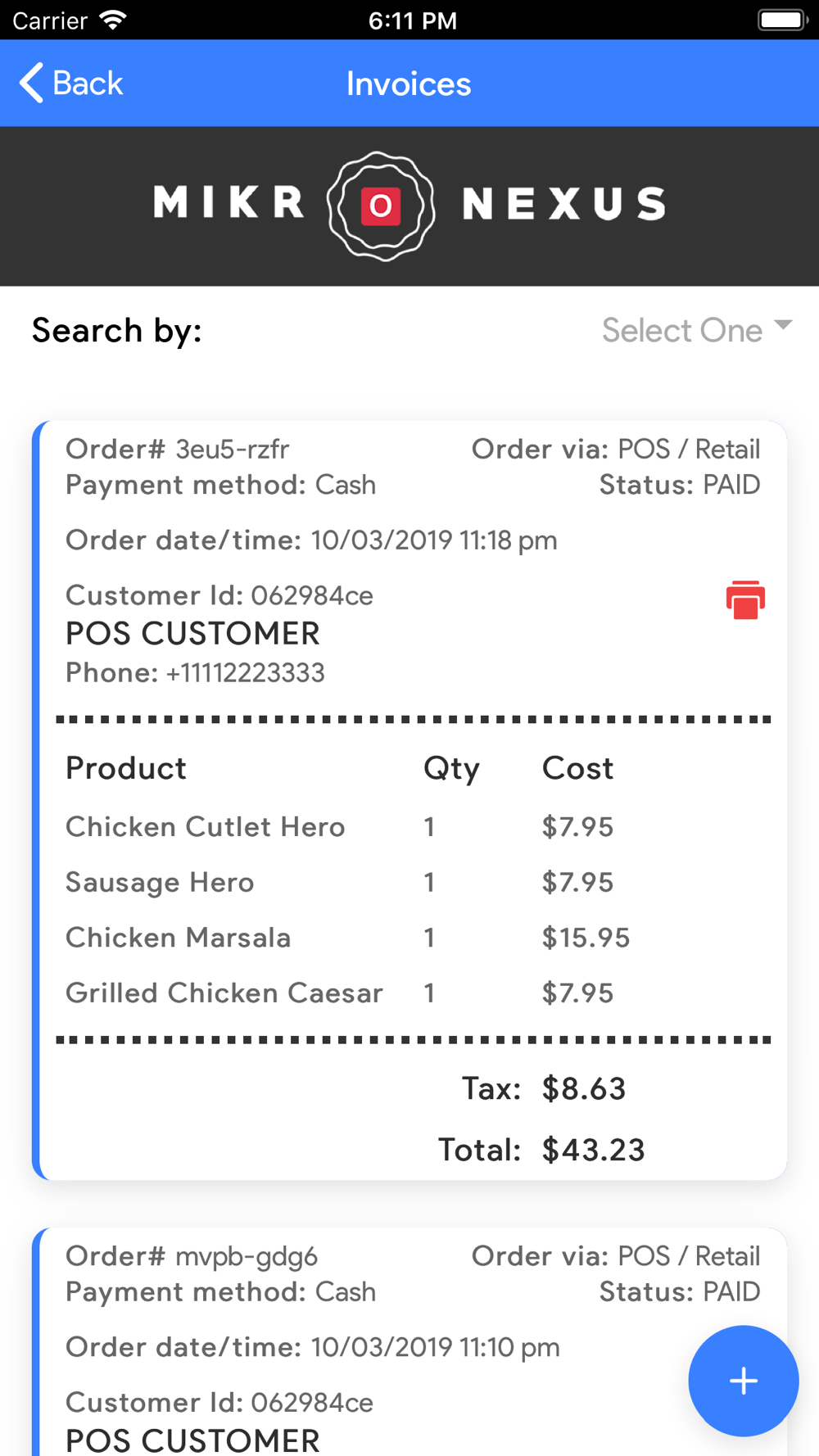Tap the Wi-Fi status icon

(x=112, y=20)
